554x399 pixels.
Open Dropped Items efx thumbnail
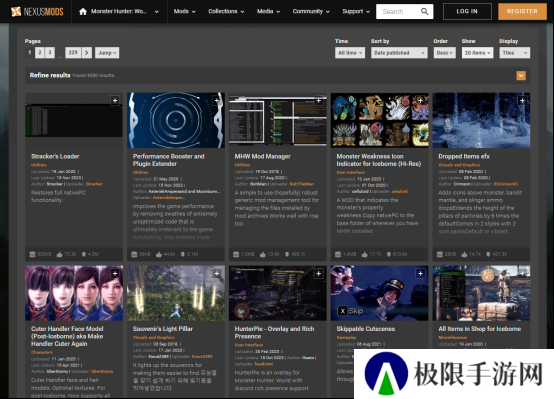coord(481,120)
